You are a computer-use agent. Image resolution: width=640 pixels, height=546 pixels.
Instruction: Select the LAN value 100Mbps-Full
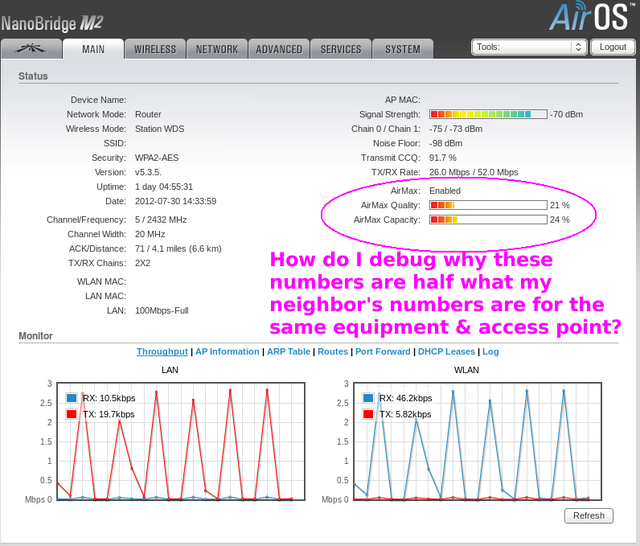coord(162,311)
